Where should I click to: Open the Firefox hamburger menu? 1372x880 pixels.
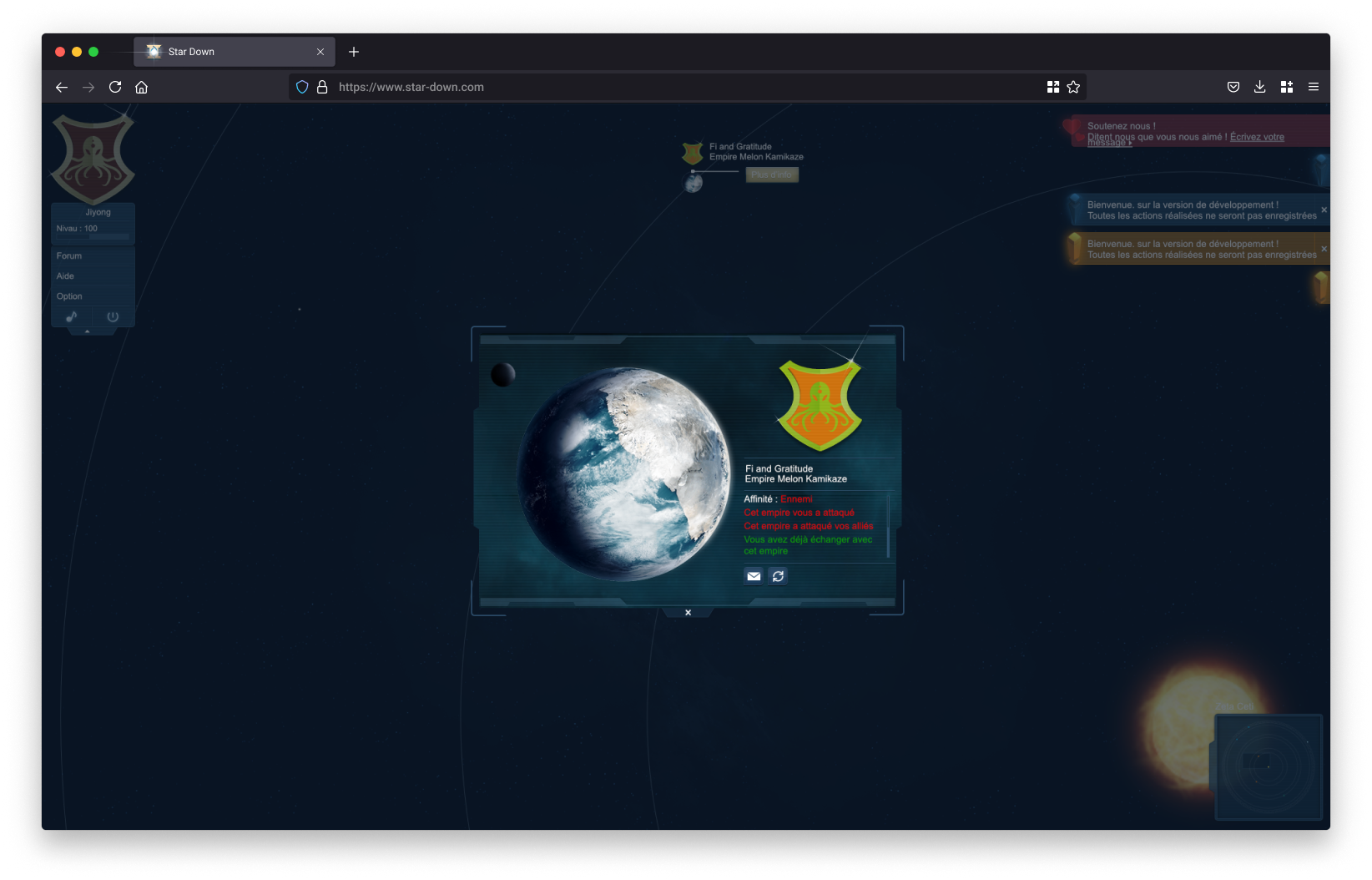point(1313,87)
